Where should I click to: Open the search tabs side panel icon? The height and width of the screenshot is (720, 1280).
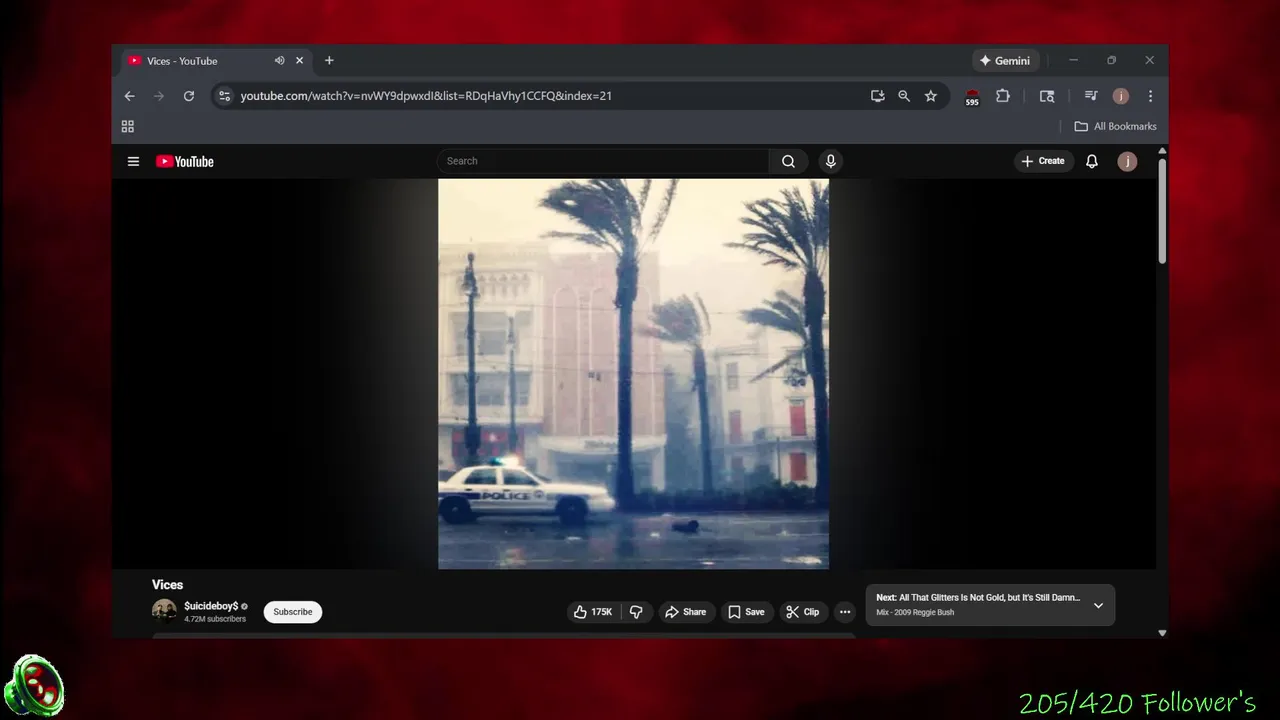click(x=1047, y=96)
